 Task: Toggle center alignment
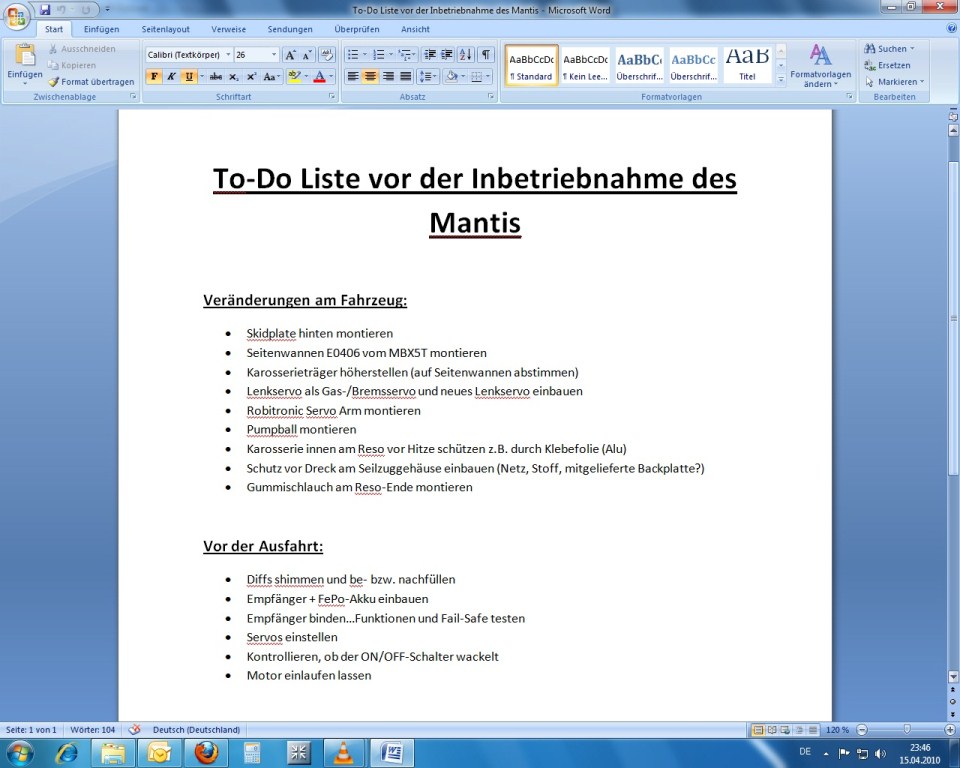tap(370, 77)
